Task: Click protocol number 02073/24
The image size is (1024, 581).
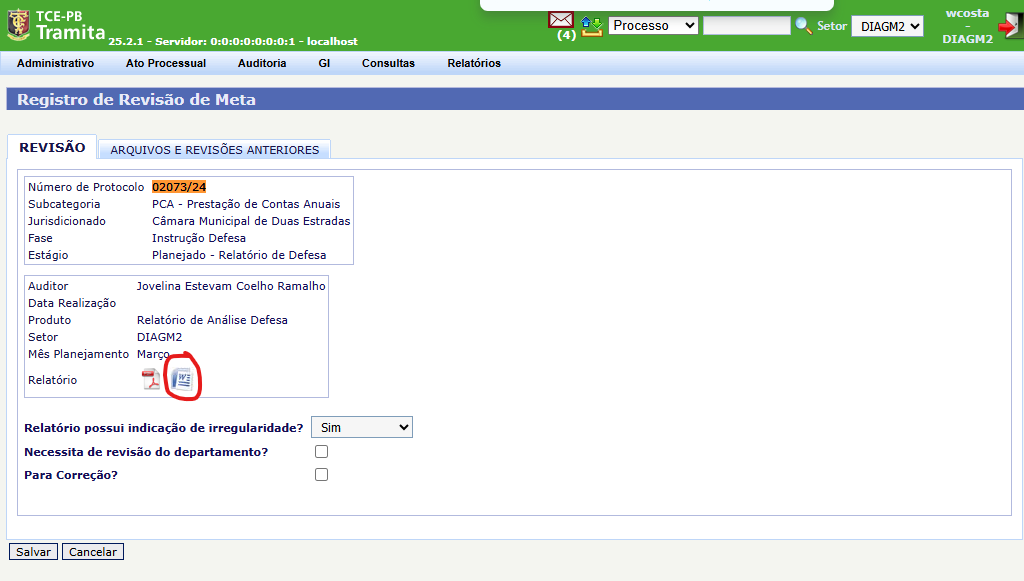Action: [x=179, y=187]
